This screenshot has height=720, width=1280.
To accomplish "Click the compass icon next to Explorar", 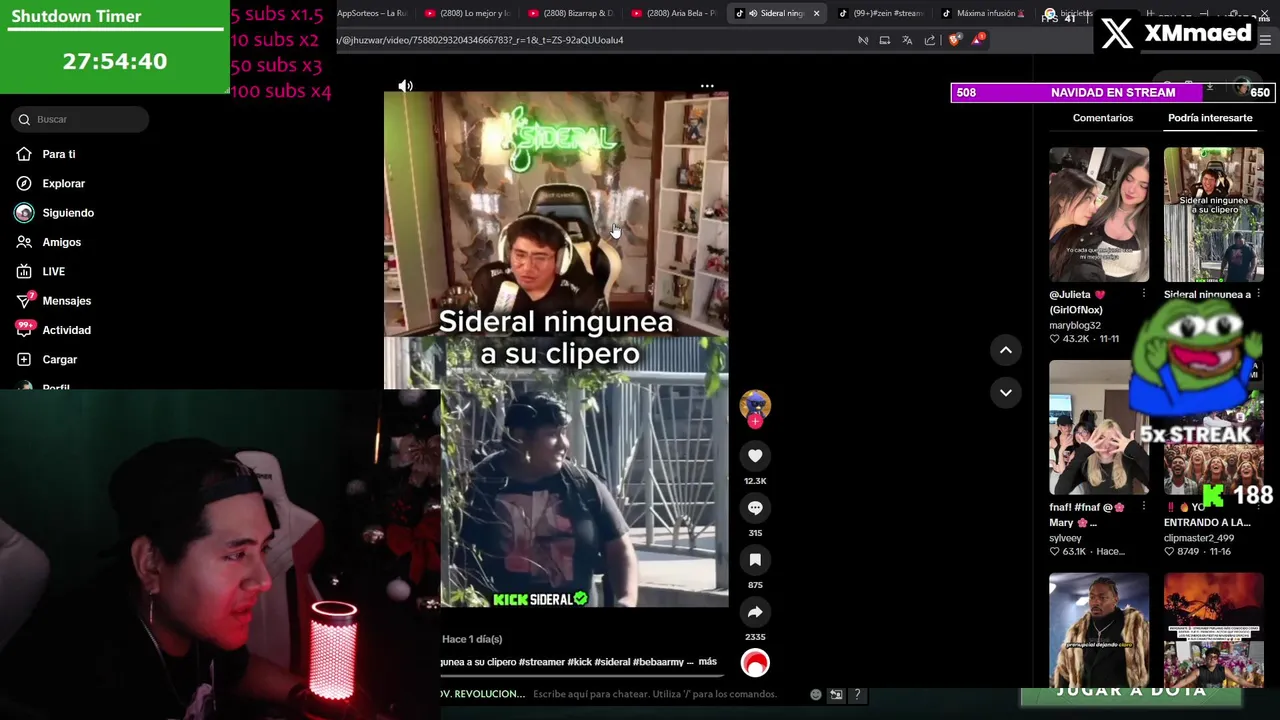I will (24, 184).
